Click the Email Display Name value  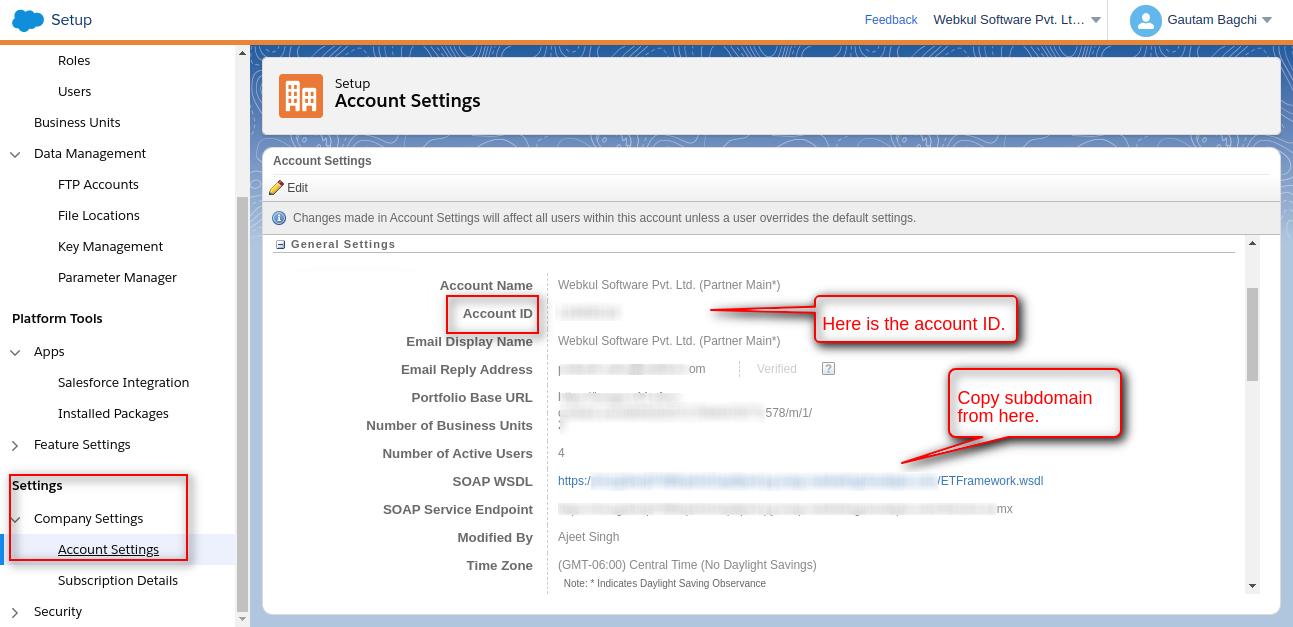coord(669,341)
